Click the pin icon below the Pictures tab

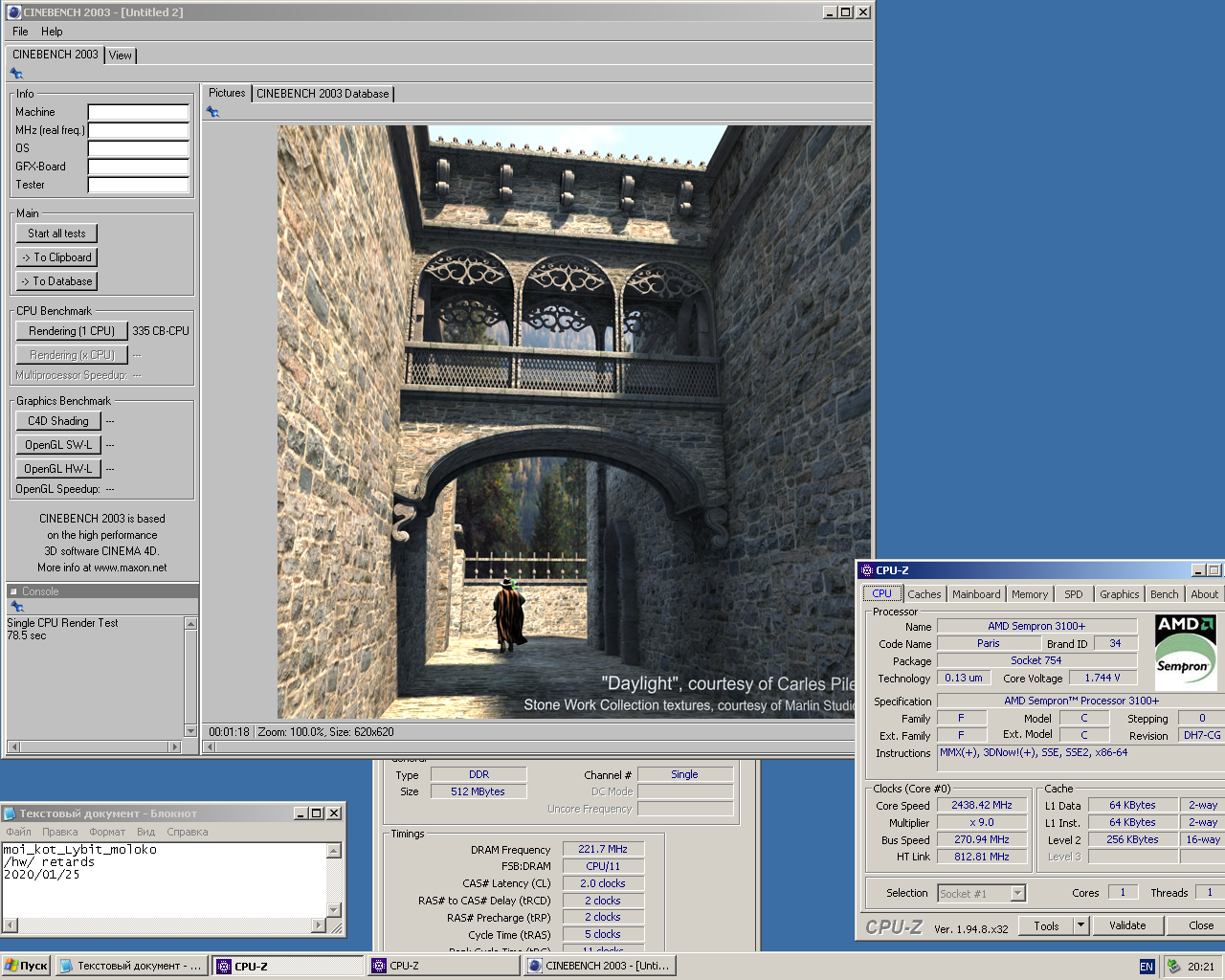click(x=212, y=112)
